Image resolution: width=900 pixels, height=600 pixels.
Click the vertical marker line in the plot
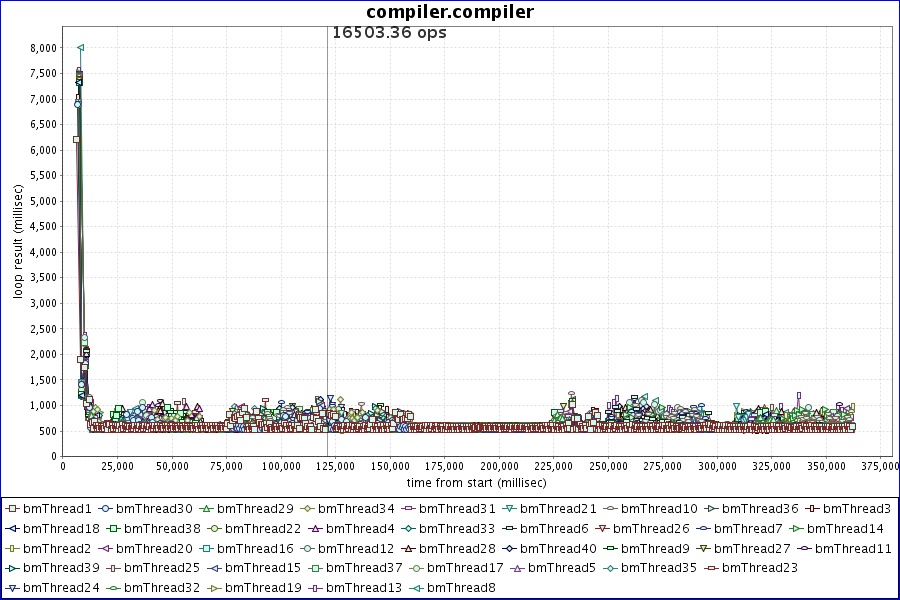tap(327, 250)
